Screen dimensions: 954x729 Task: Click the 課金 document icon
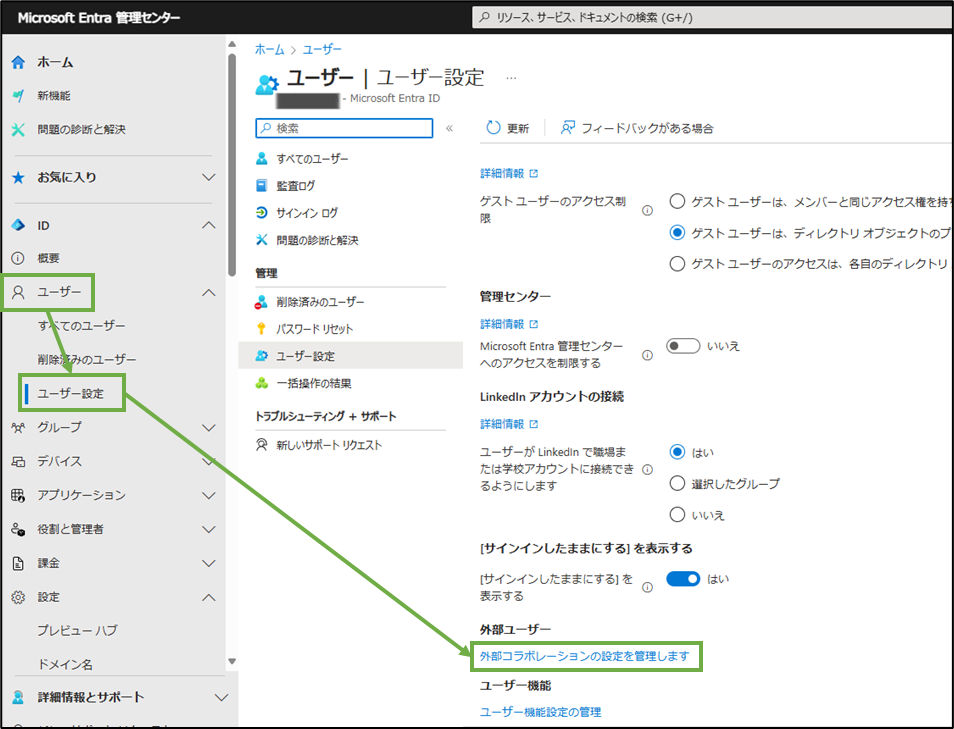[18, 563]
